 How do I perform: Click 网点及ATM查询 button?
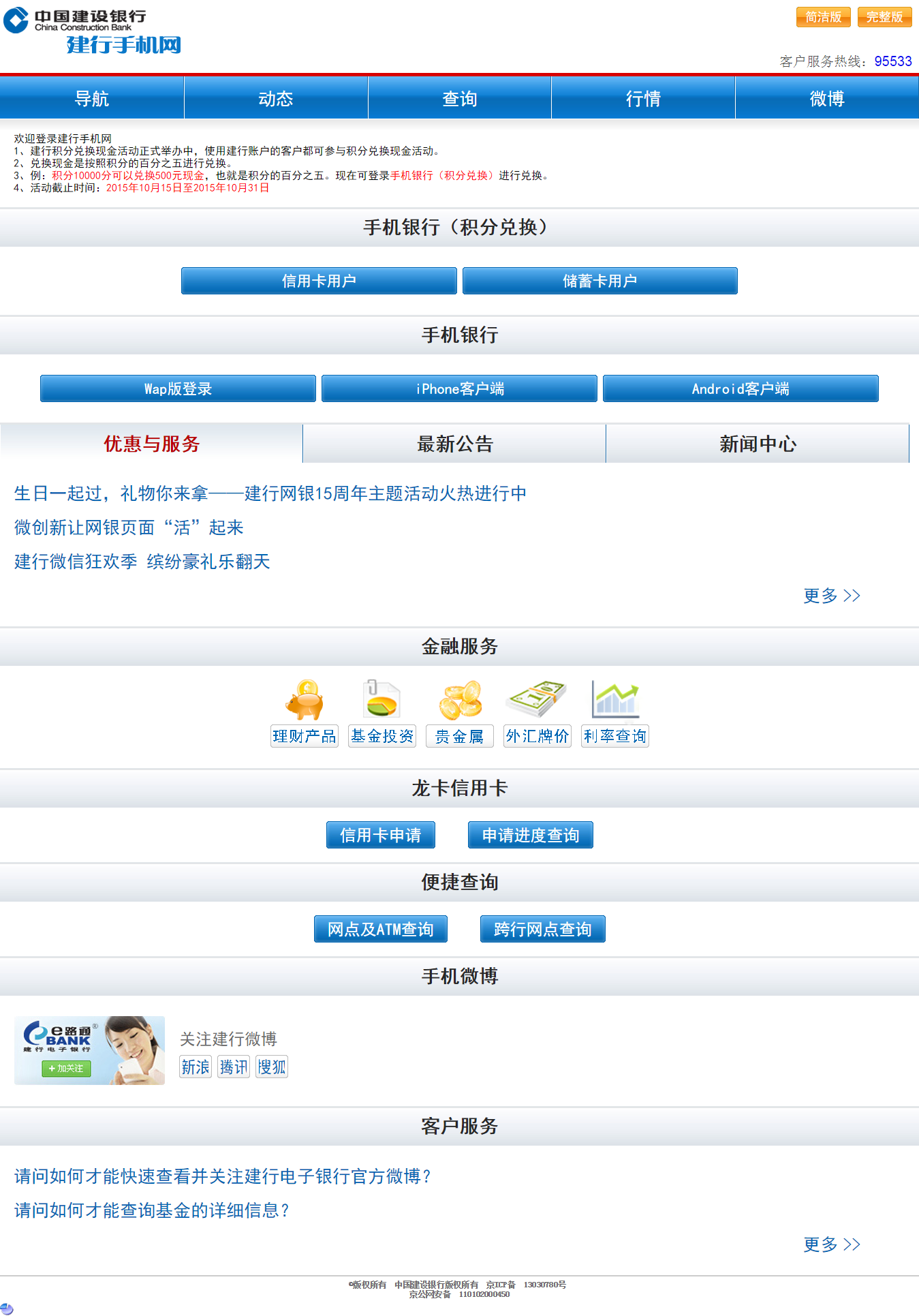381,929
